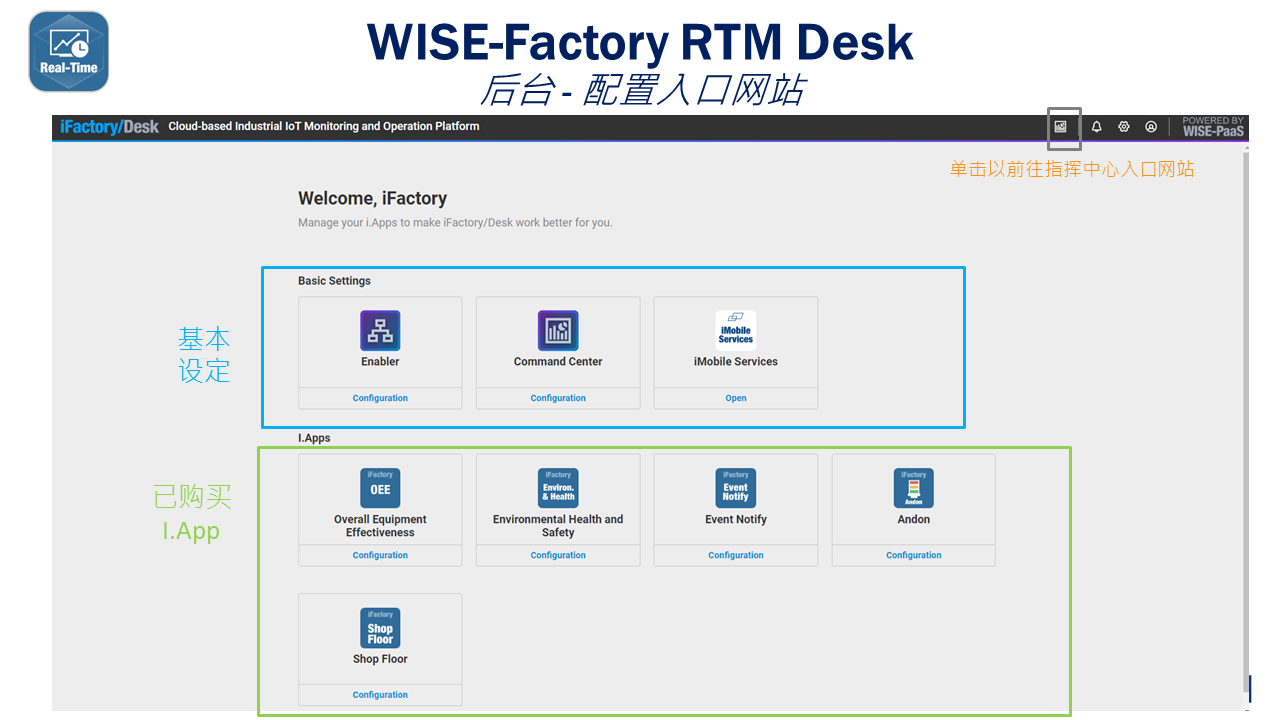Viewport: 1280px width, 720px height.
Task: Click the Command Center card title
Action: pyautogui.click(x=558, y=362)
